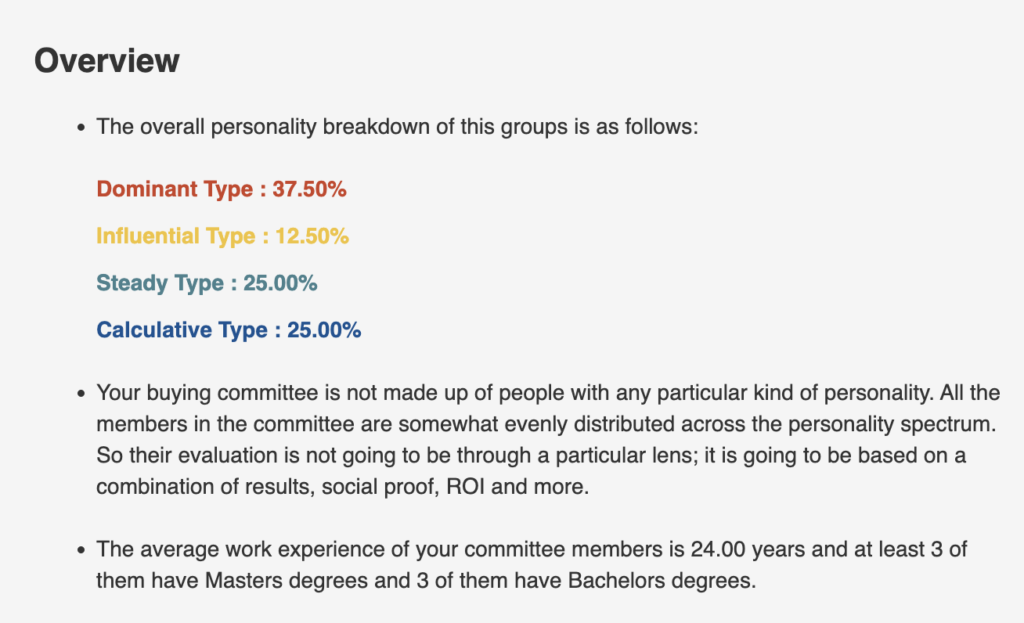Click the 37.50% percentage value
The image size is (1024, 623).
[310, 189]
